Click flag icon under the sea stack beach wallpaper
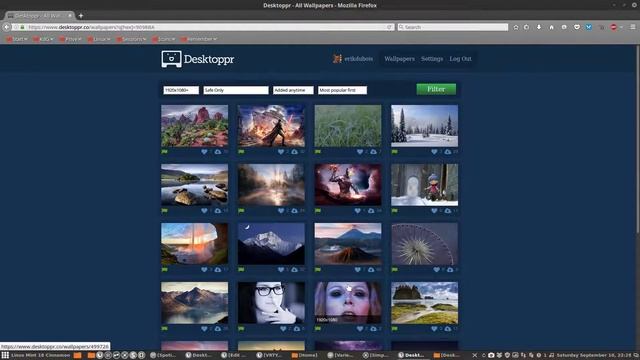The width and height of the screenshot is (640, 360). pyautogui.click(x=395, y=329)
